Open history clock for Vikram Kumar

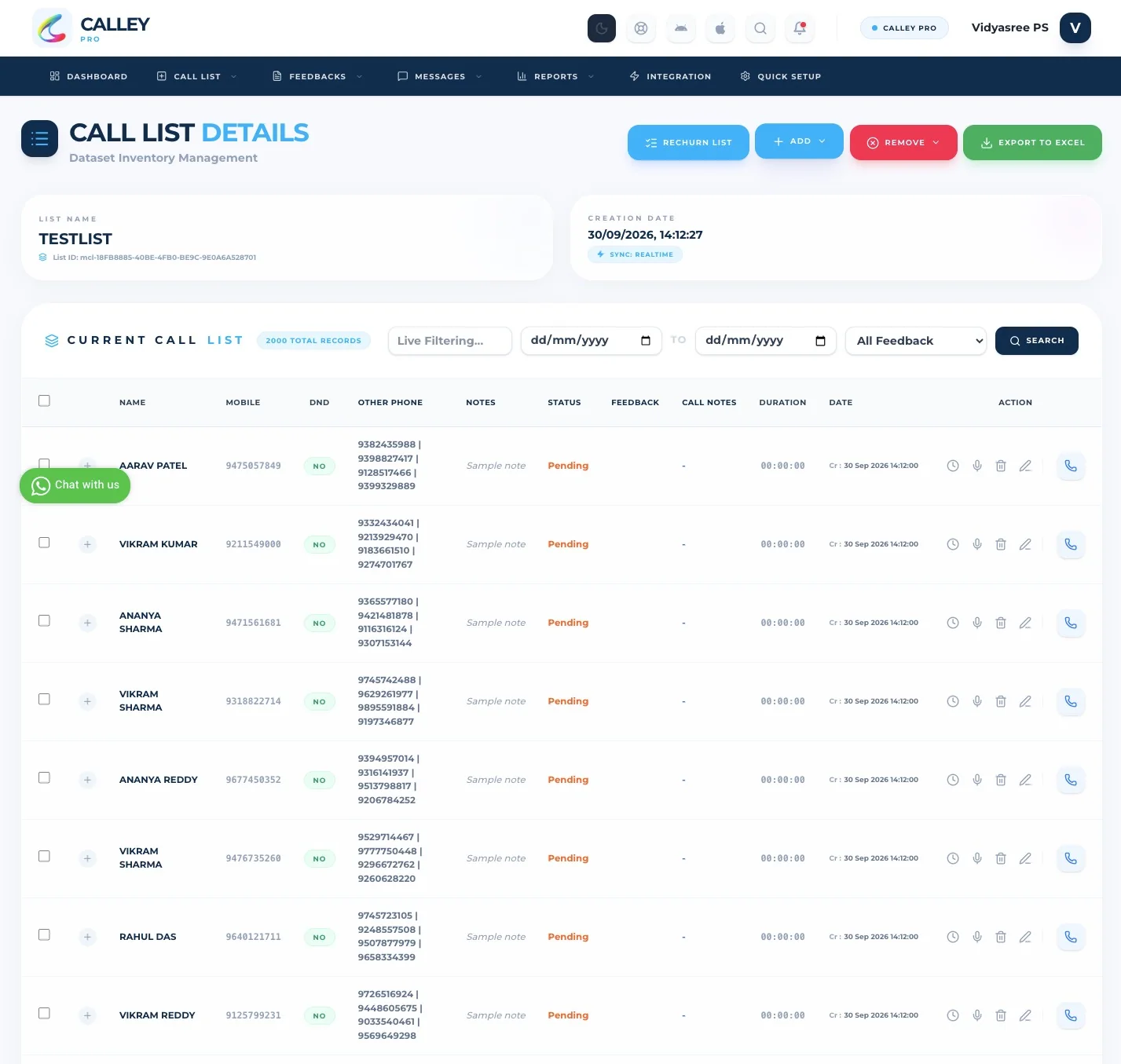click(x=953, y=544)
